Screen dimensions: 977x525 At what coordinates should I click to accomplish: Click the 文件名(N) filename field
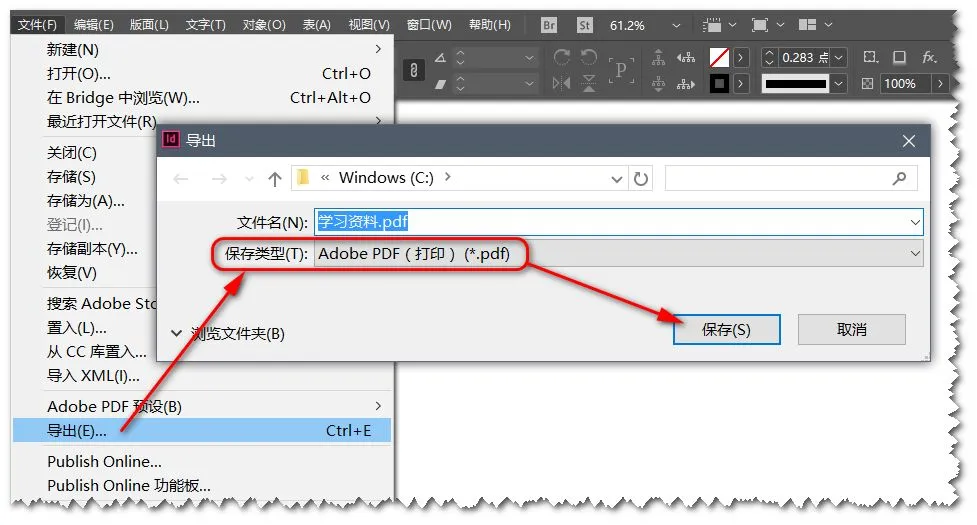tap(619, 222)
